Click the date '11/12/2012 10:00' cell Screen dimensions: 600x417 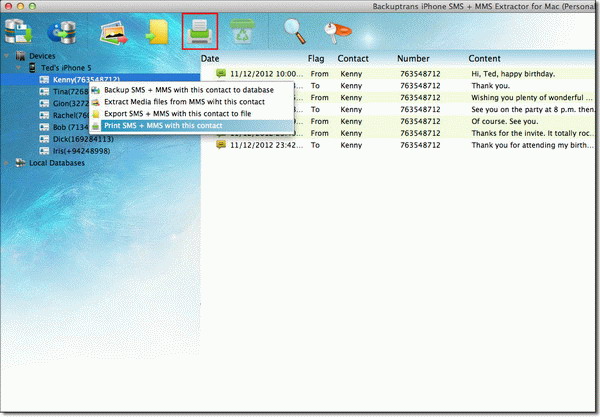pyautogui.click(x=266, y=73)
